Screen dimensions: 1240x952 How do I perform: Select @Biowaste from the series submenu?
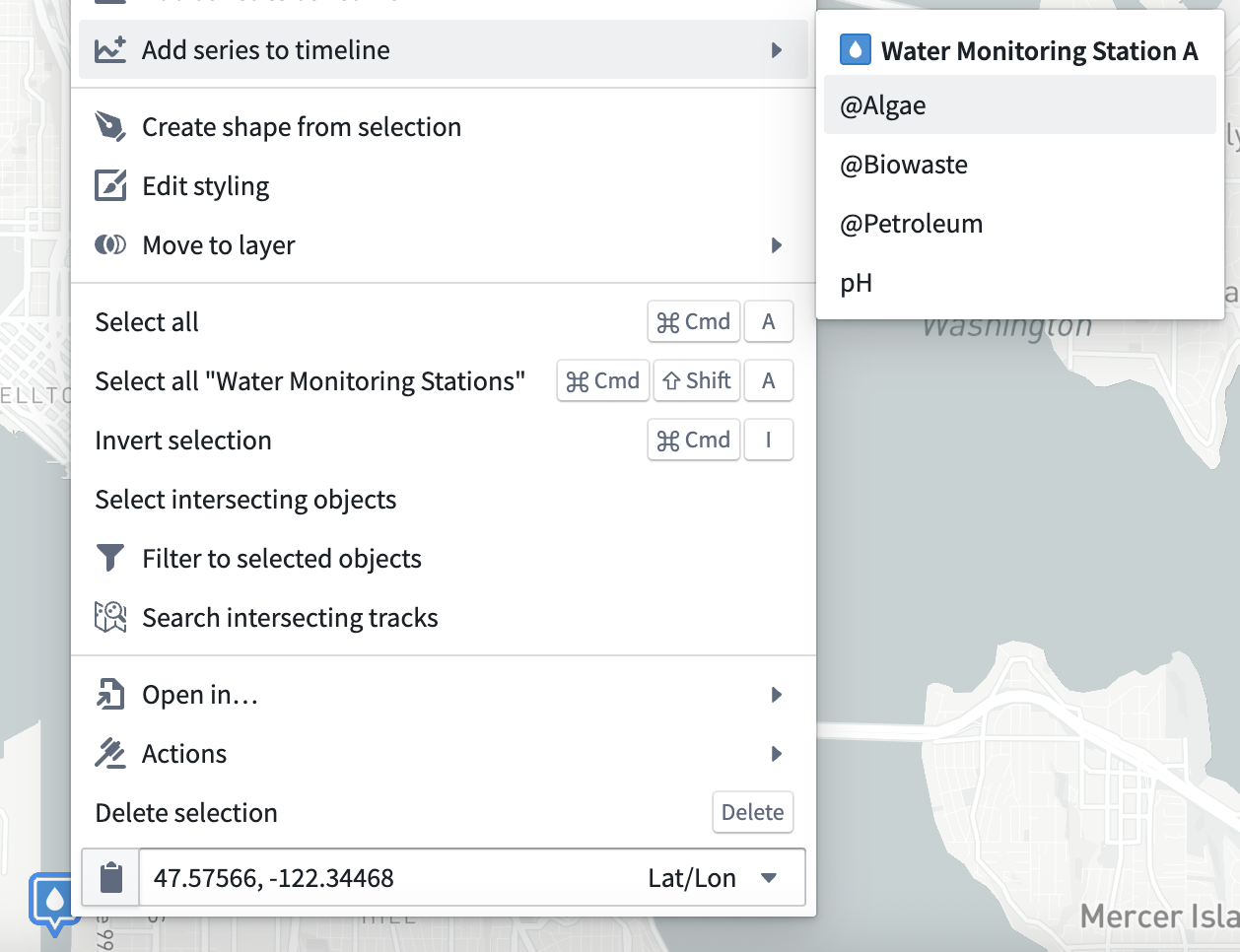click(903, 165)
